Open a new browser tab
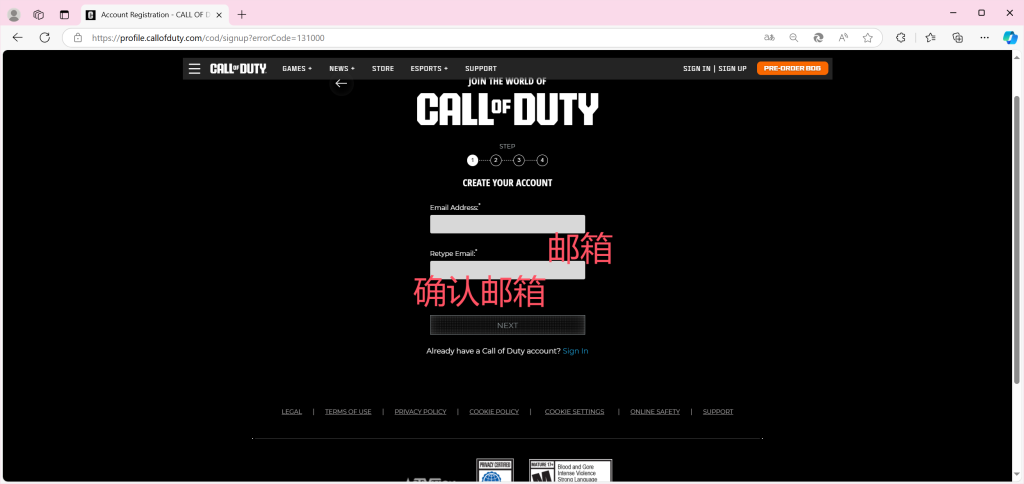 242,14
